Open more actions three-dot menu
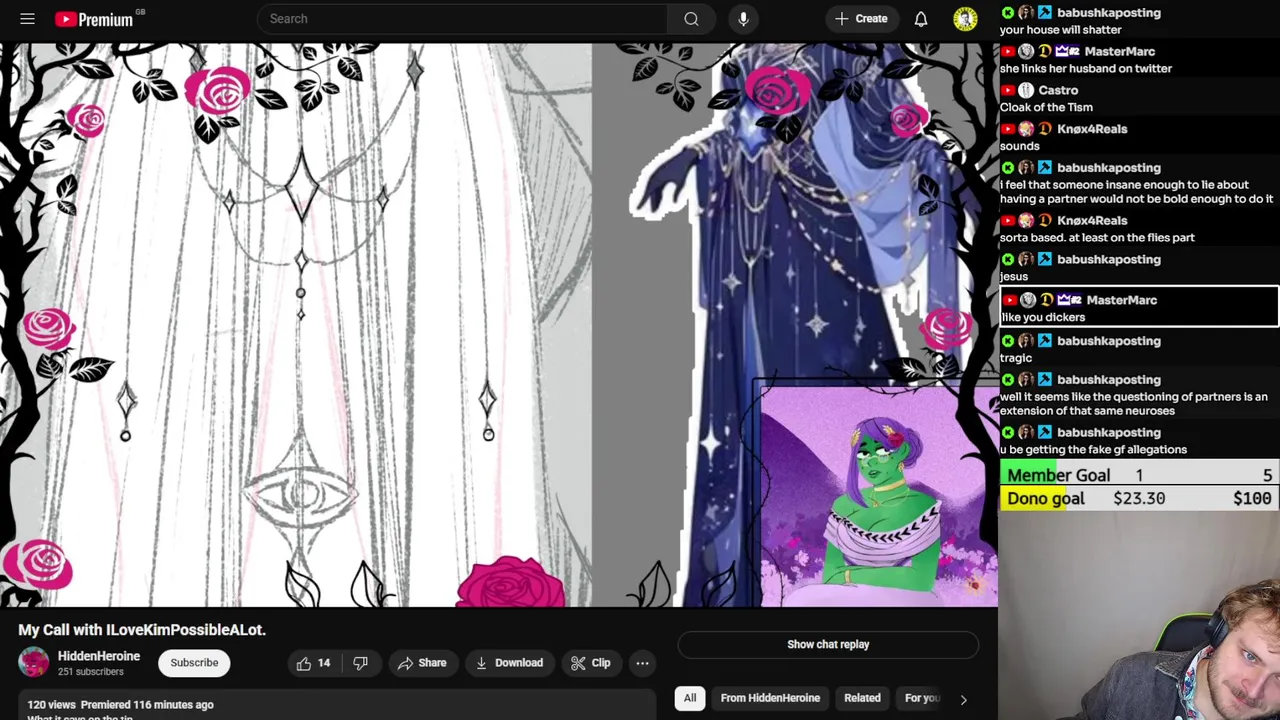Screen dimensions: 1280x720 pos(642,663)
